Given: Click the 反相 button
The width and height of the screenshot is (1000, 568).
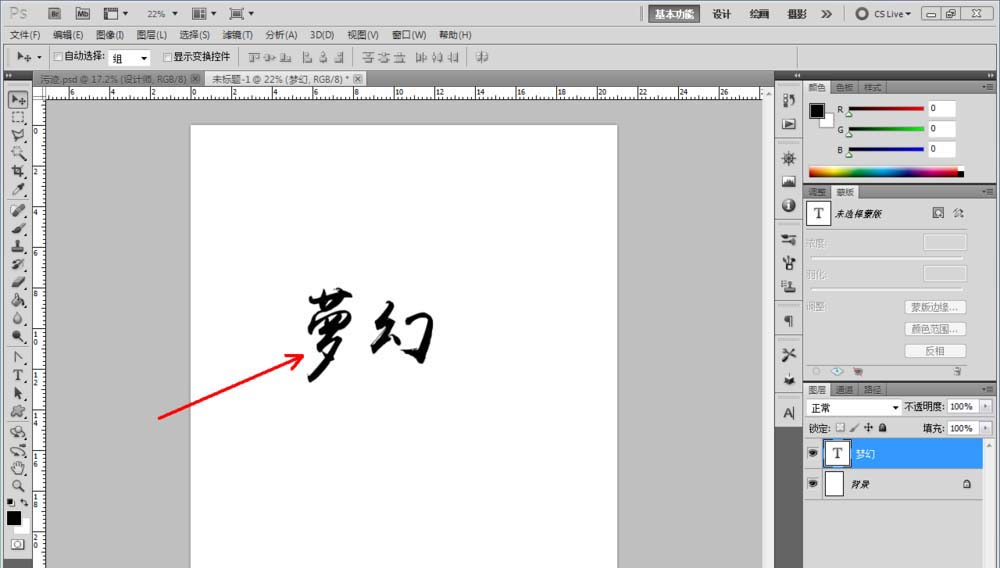Looking at the screenshot, I should click(935, 351).
